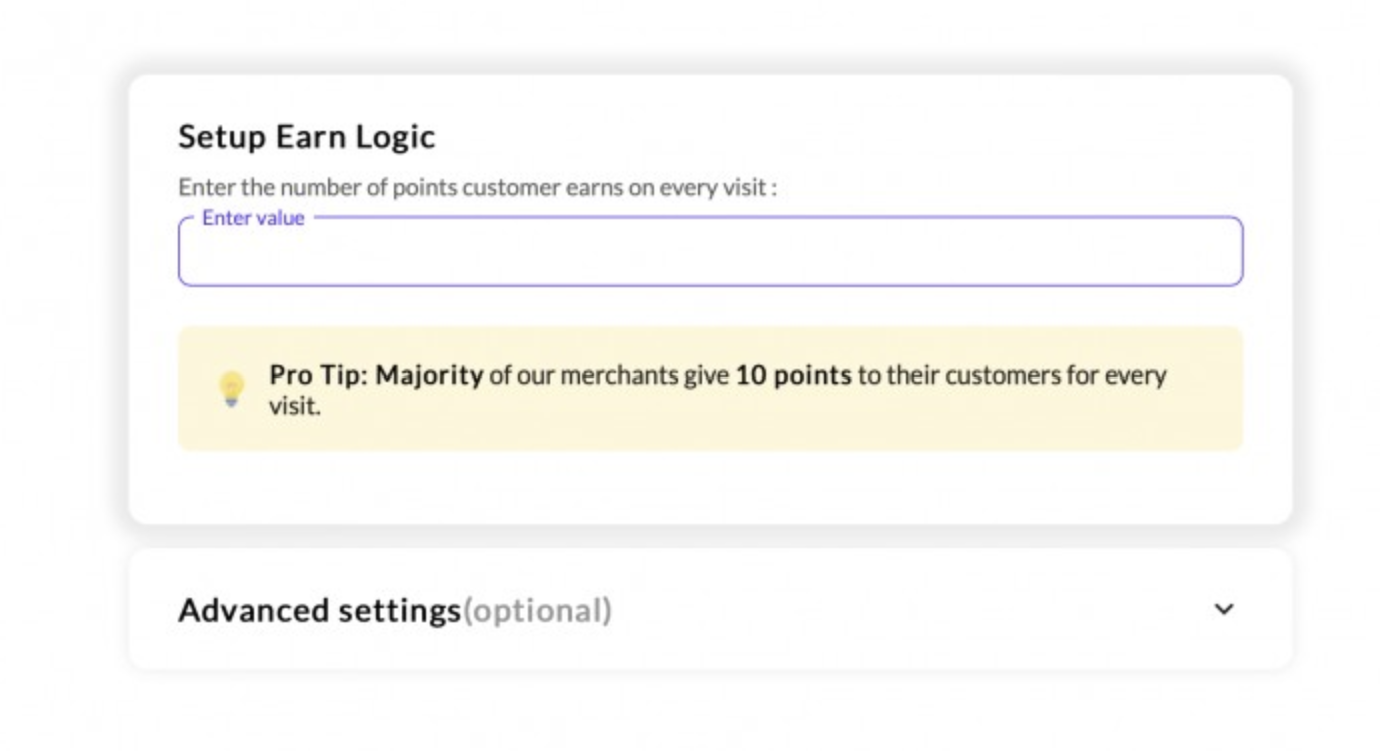The width and height of the screenshot is (1380, 752).
Task: Click the 'Pro Tip:' label
Action: [x=318, y=376]
